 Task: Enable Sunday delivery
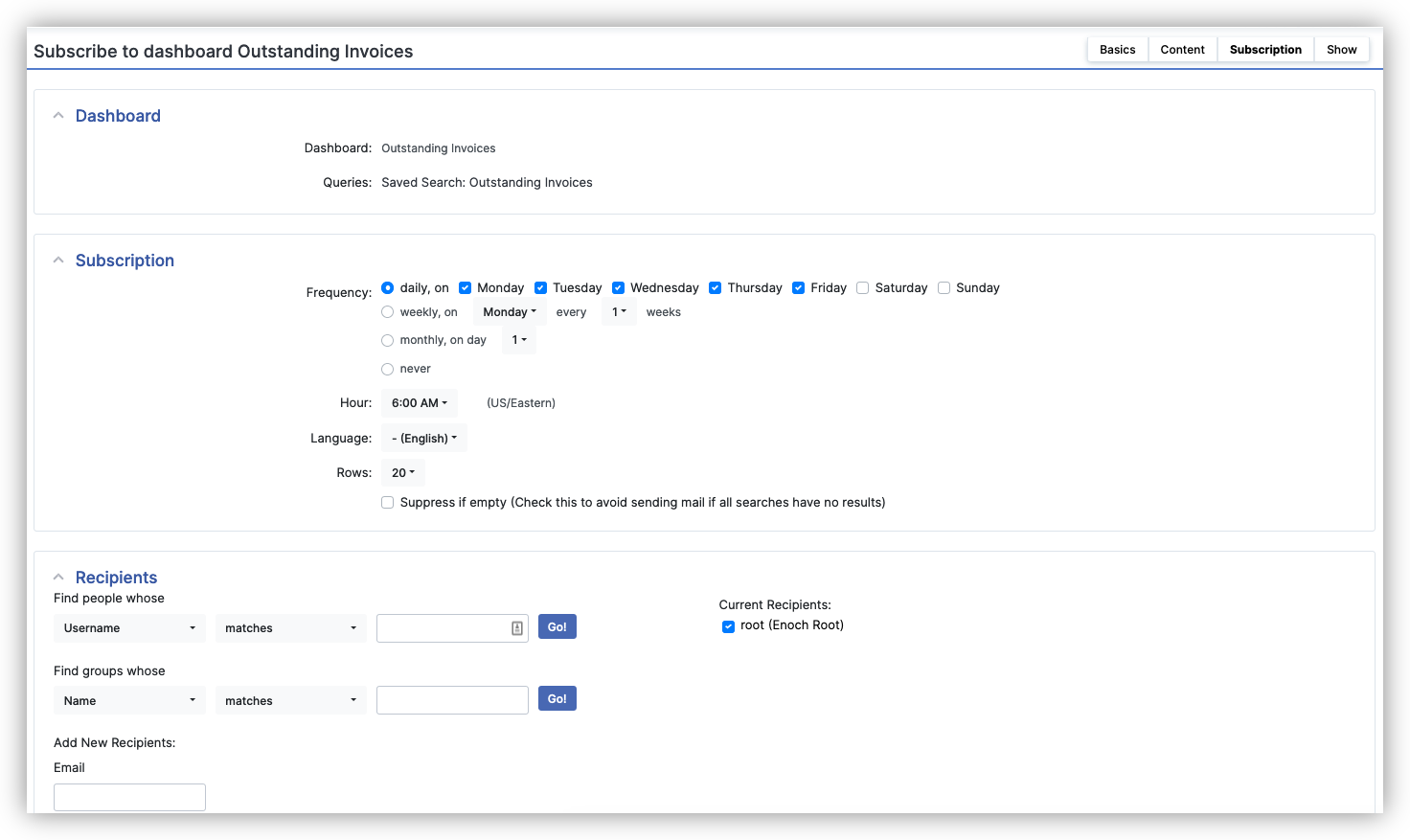pyautogui.click(x=944, y=287)
